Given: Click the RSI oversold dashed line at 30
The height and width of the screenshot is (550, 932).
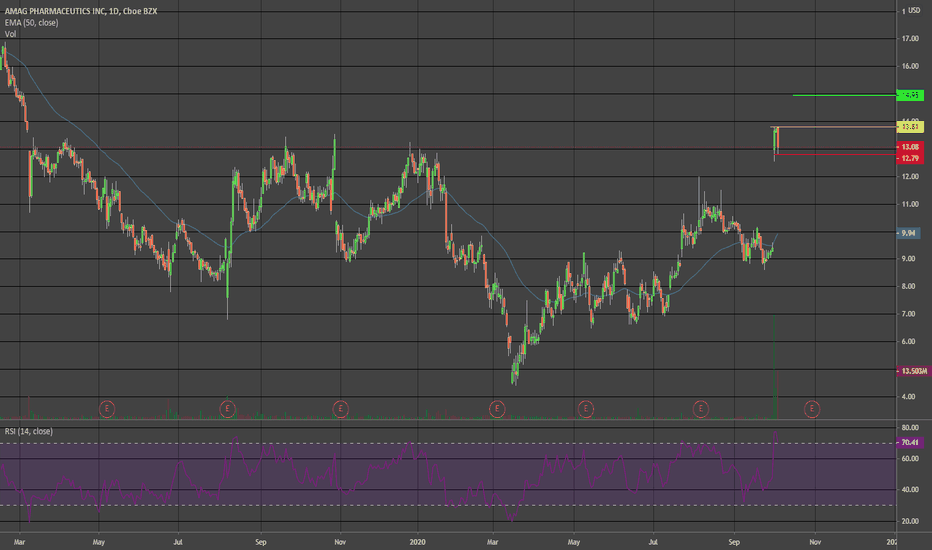Looking at the screenshot, I should tap(448, 505).
